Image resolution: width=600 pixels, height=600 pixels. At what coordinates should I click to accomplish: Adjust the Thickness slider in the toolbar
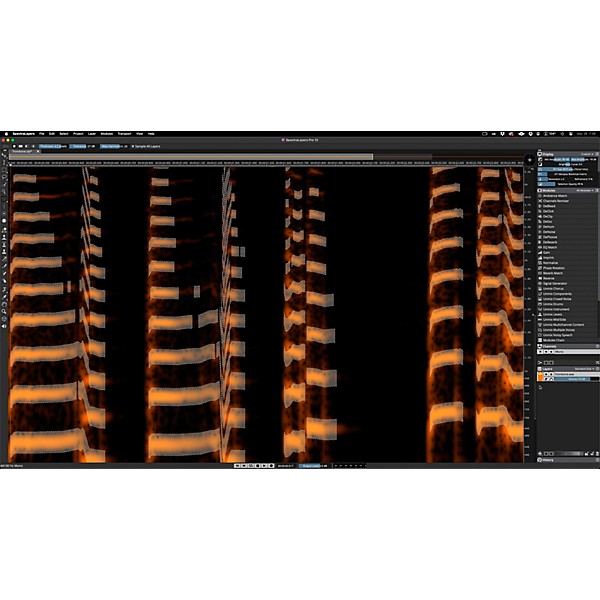(53, 146)
